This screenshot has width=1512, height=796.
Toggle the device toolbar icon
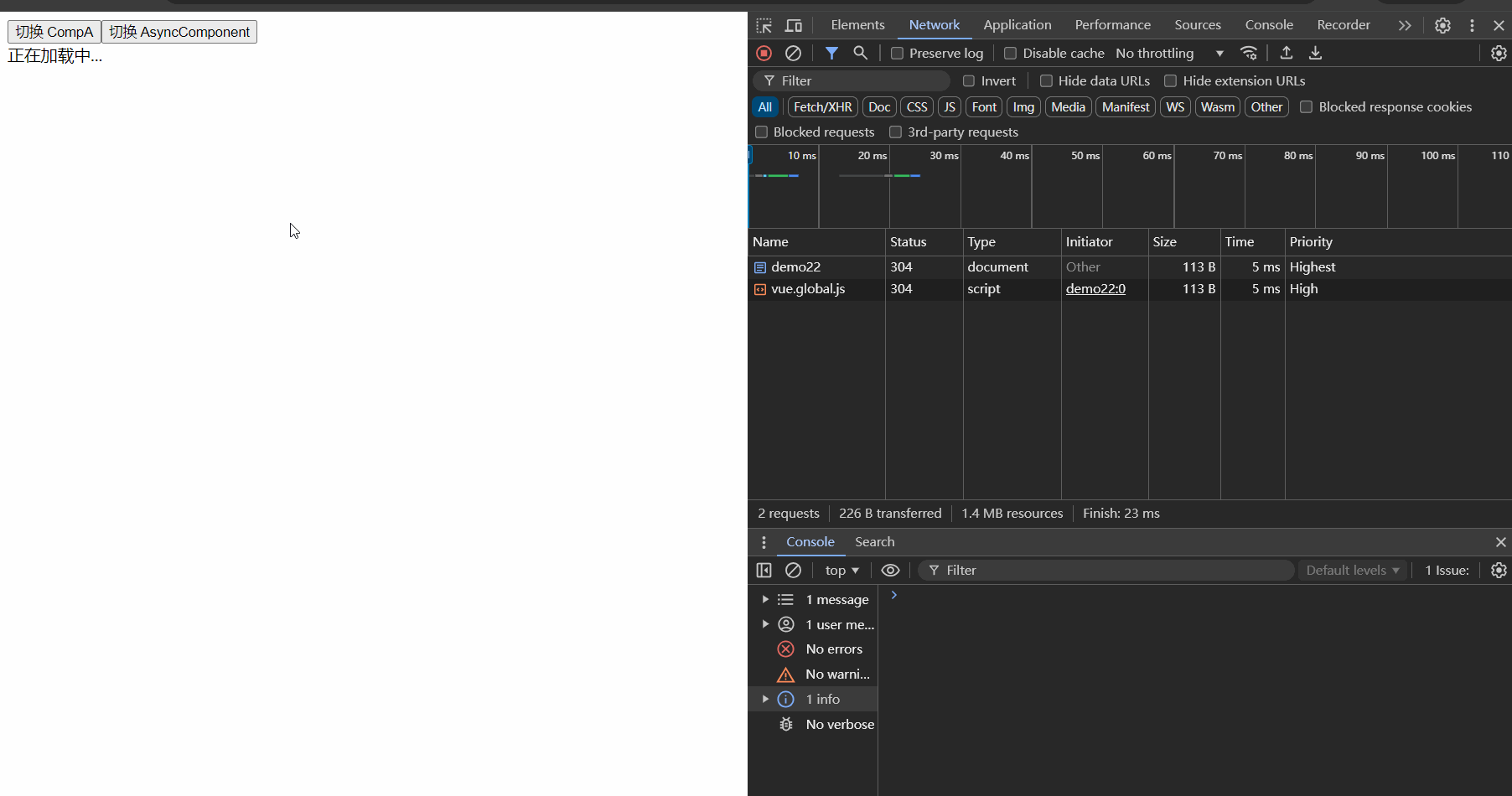(x=793, y=25)
